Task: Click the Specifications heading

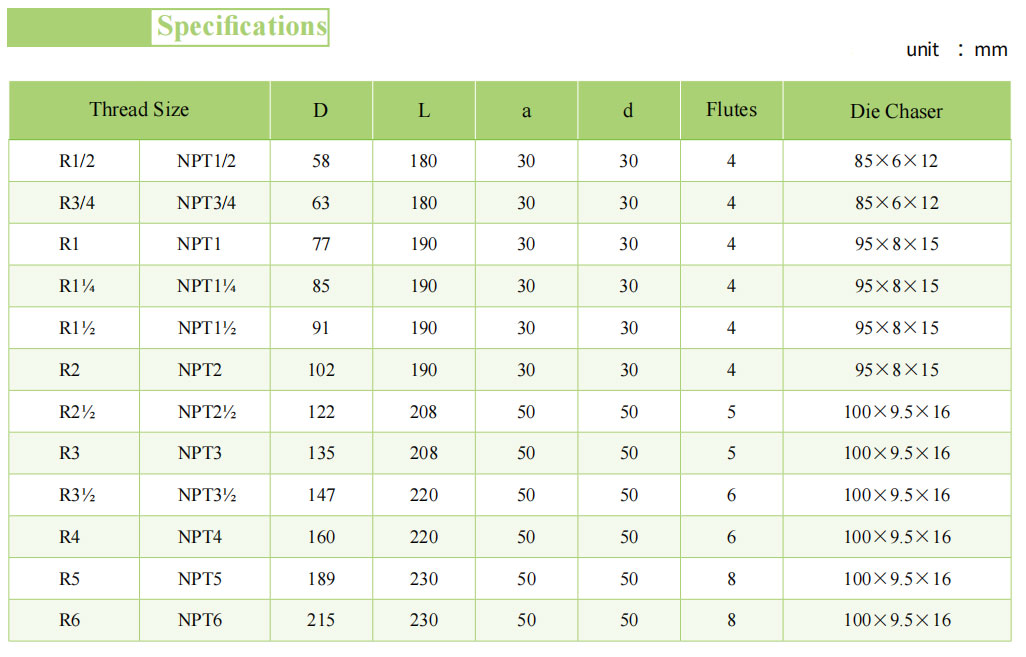Action: pyautogui.click(x=241, y=27)
